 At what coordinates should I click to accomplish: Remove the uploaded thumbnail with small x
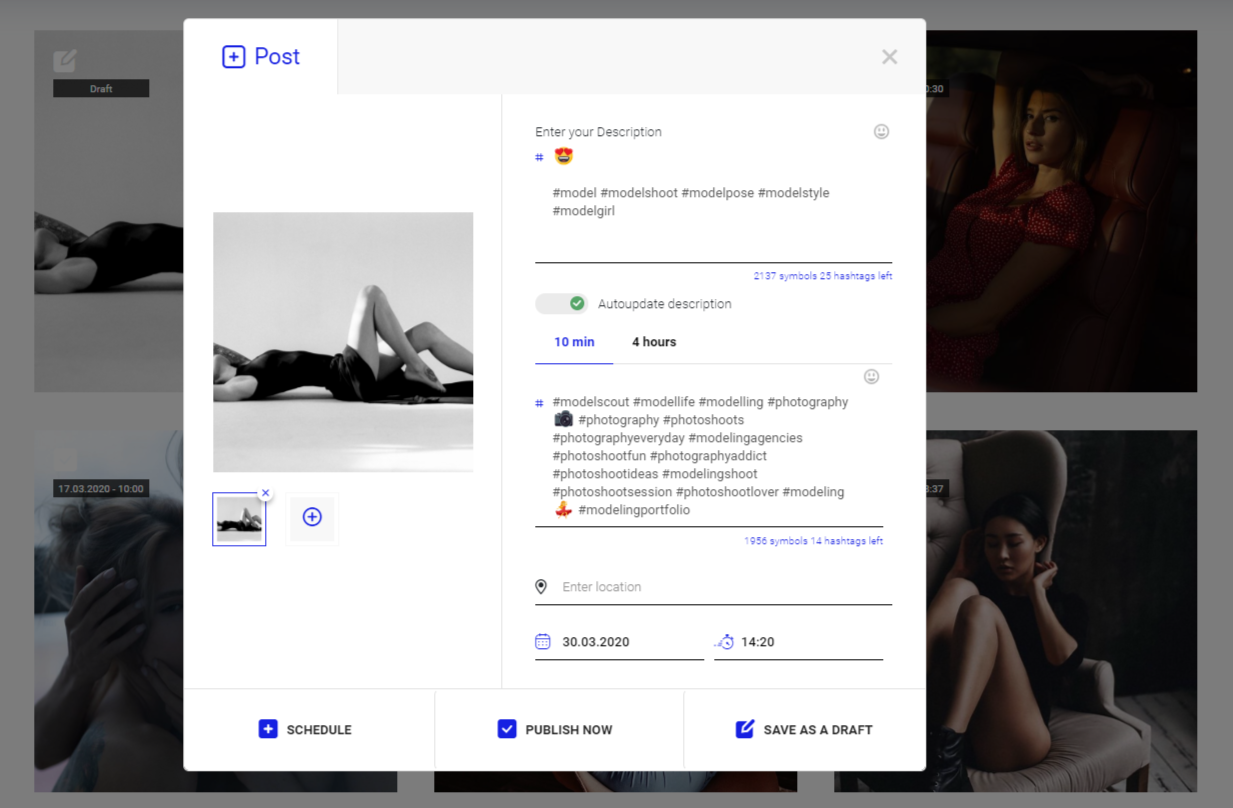coord(265,493)
